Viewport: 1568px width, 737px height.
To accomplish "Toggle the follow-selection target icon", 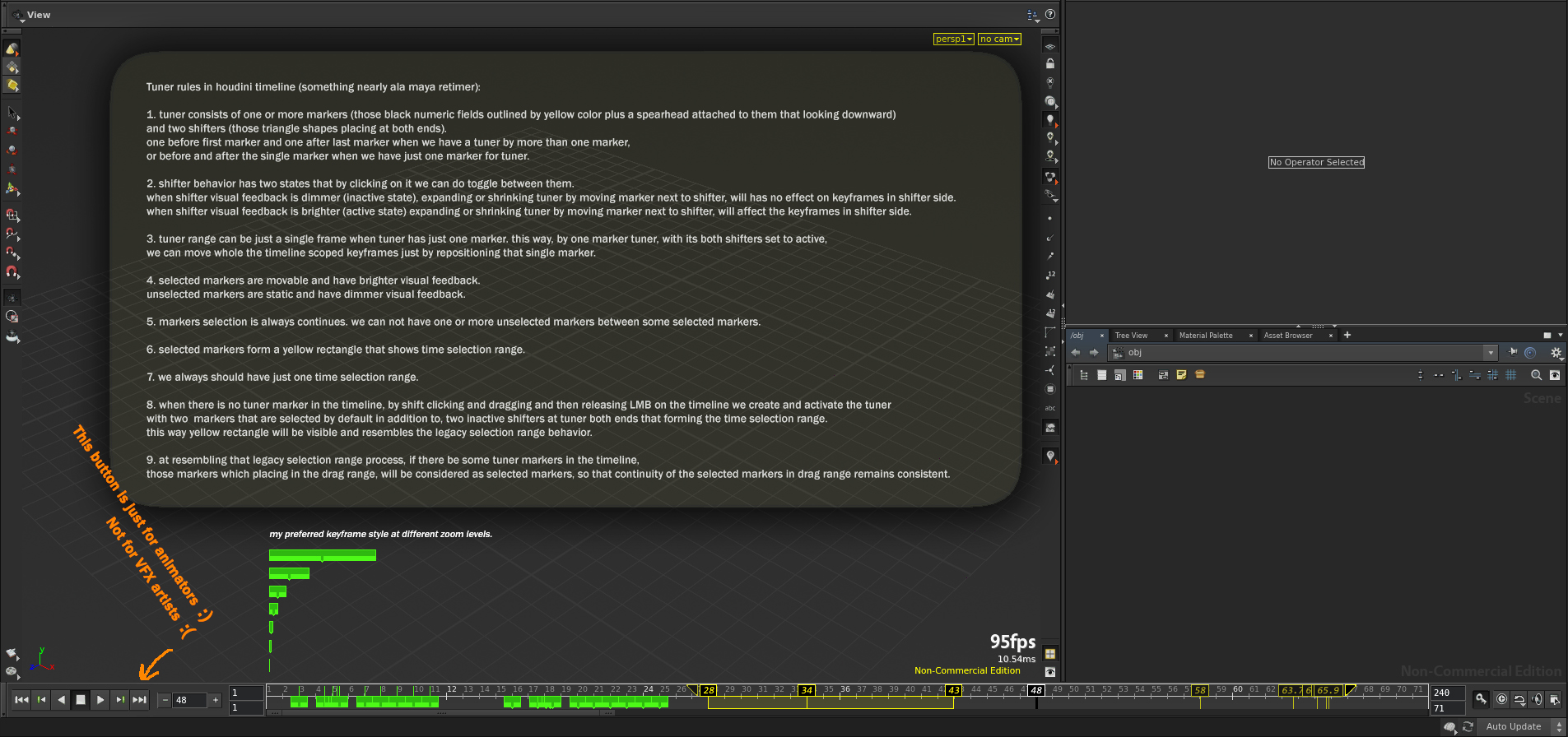I will (x=1530, y=353).
